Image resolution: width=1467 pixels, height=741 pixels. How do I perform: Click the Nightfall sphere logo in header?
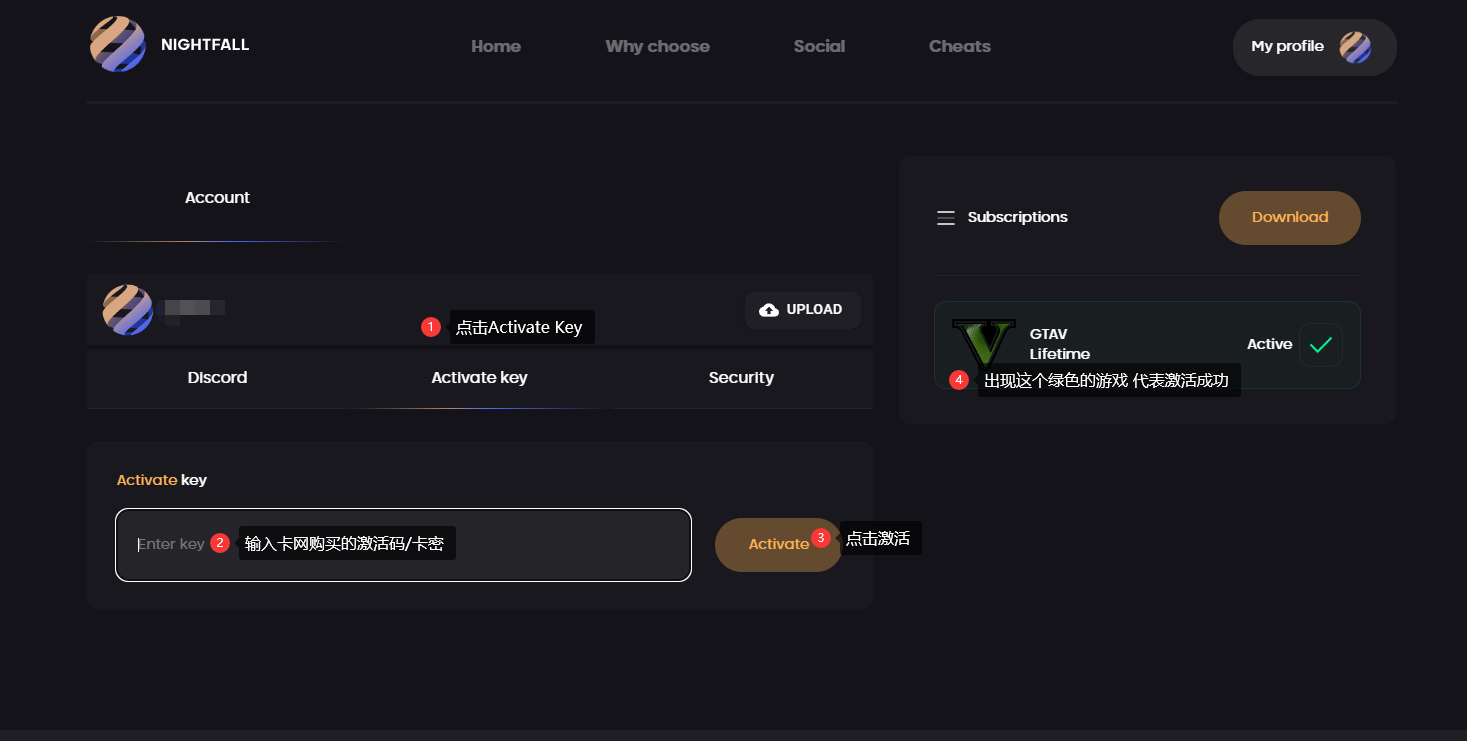click(x=118, y=45)
